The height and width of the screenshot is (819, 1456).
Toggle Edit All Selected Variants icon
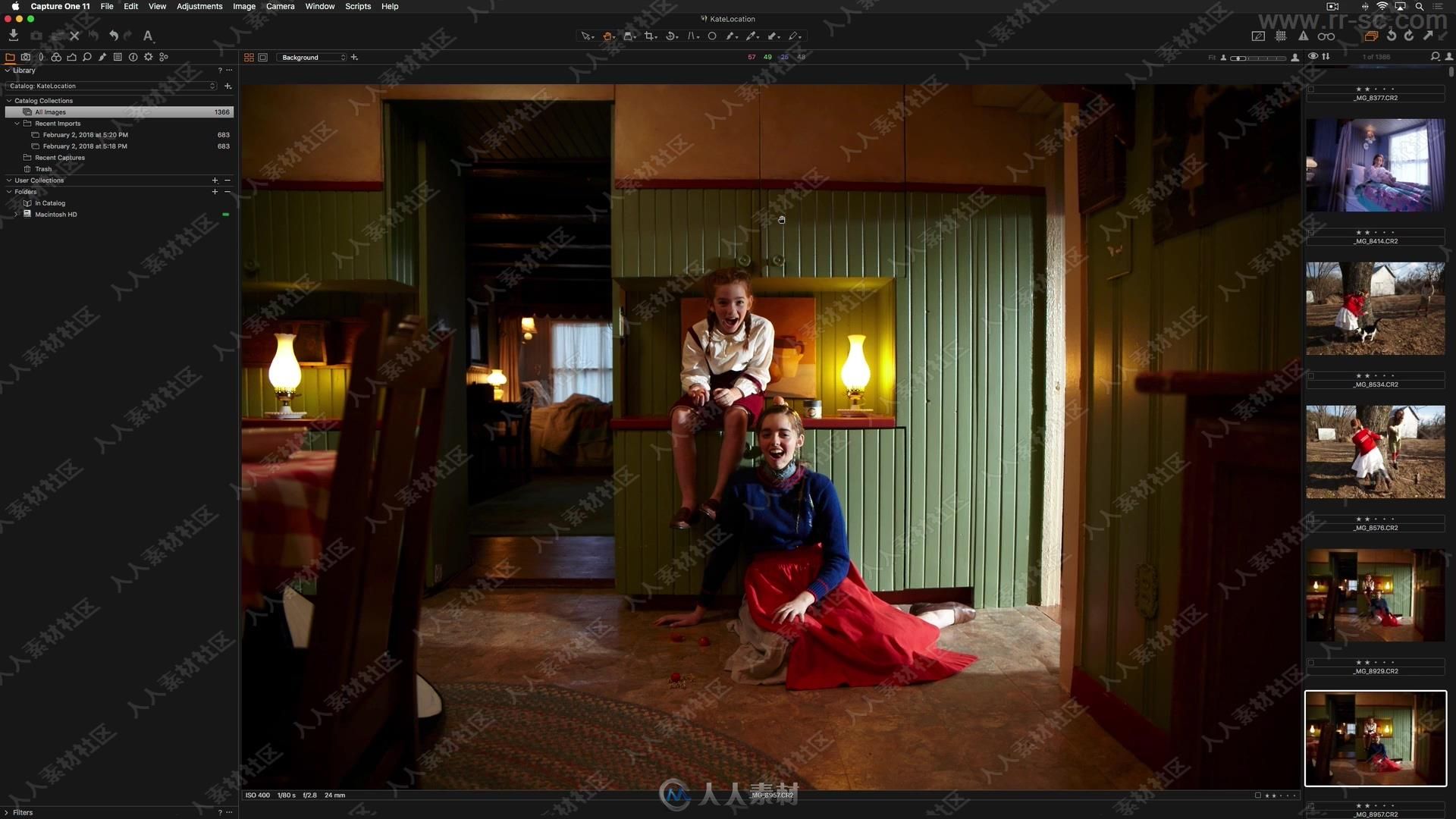point(1371,36)
